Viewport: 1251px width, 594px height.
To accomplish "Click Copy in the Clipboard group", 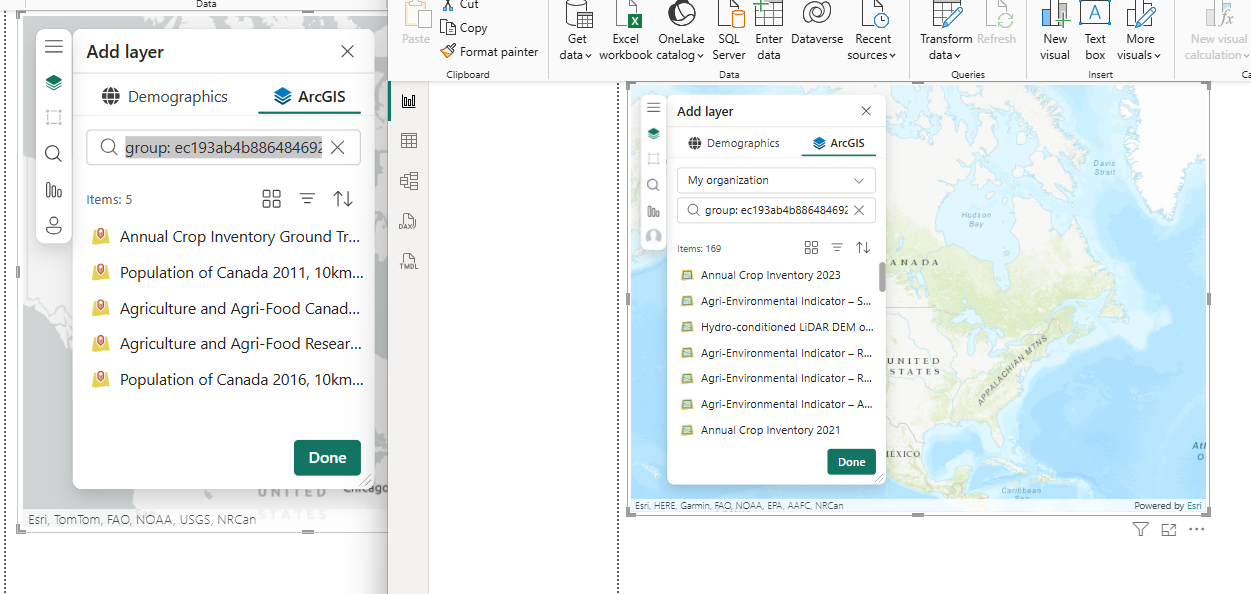I will pos(465,28).
